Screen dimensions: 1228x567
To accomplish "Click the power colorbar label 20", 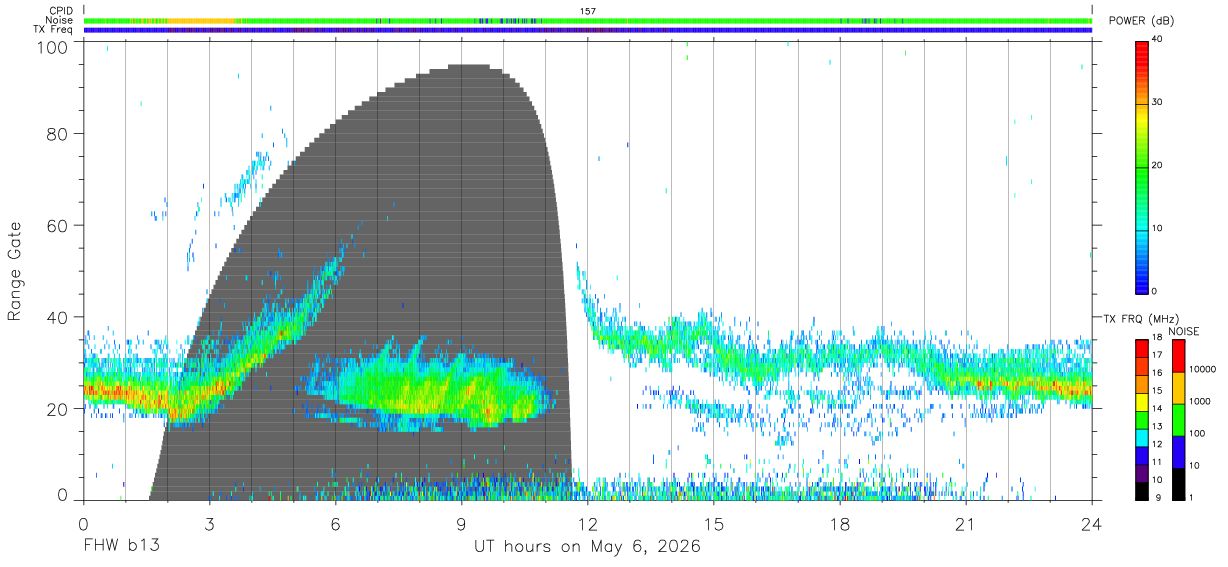I will coord(1158,166).
